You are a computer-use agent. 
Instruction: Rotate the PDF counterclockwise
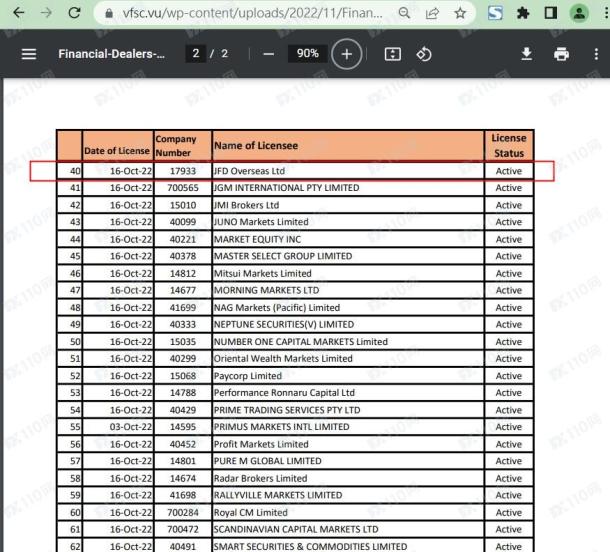coord(424,54)
